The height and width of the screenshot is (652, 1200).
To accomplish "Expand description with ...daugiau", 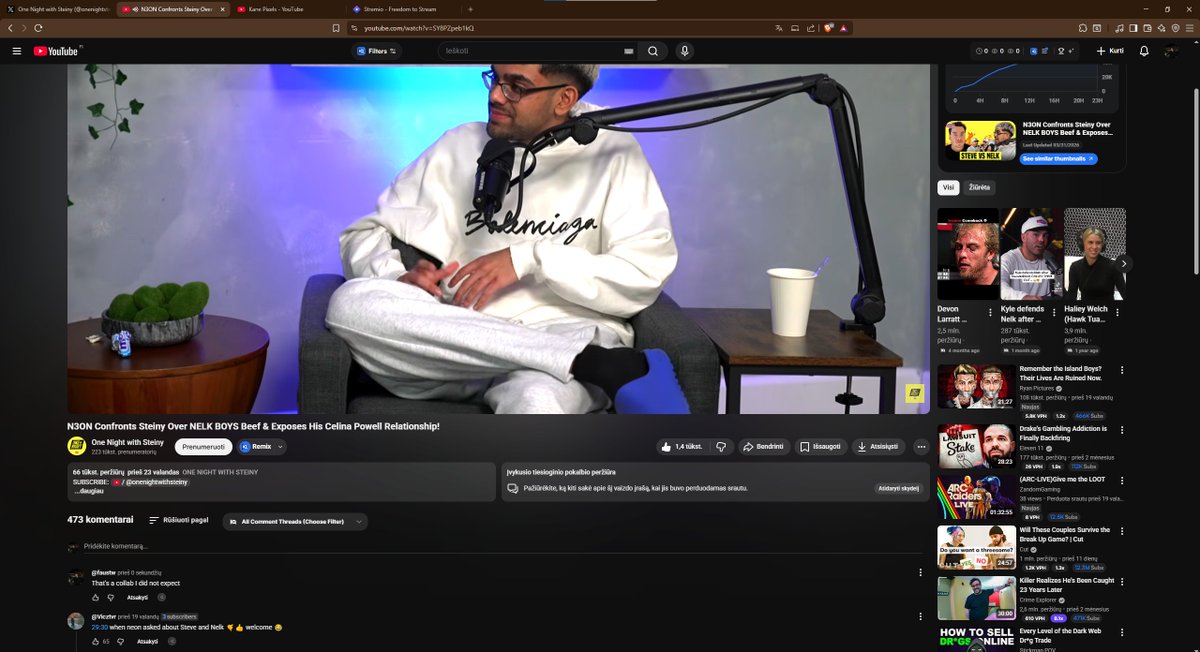I will tap(89, 491).
